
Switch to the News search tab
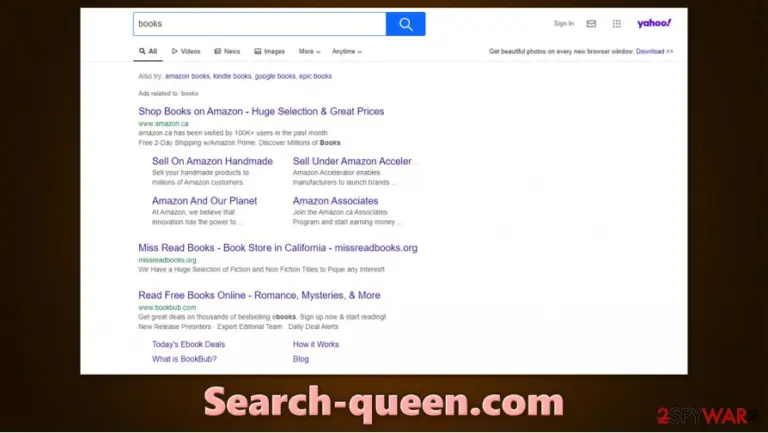click(227, 51)
